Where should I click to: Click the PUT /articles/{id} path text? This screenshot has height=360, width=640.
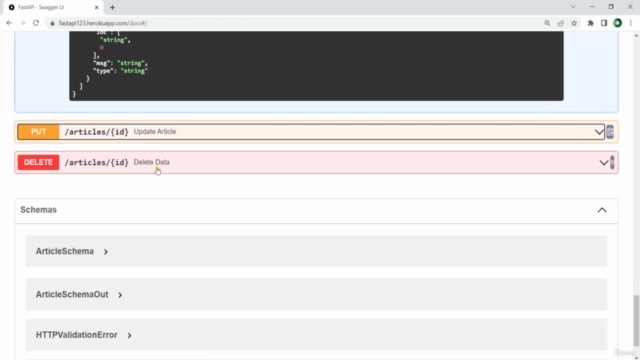tap(96, 132)
